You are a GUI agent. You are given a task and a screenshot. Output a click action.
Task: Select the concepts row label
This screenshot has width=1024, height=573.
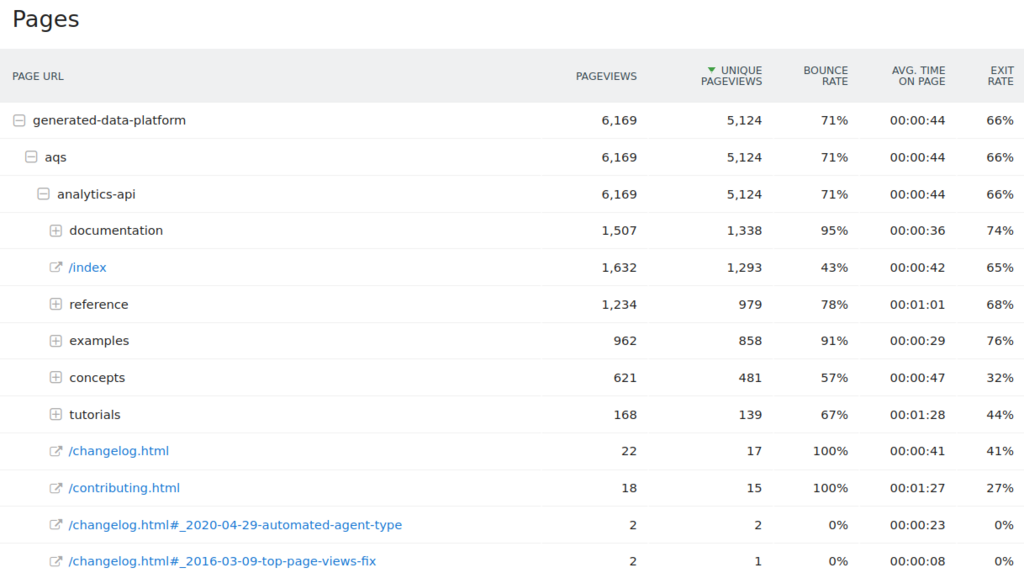coord(97,378)
